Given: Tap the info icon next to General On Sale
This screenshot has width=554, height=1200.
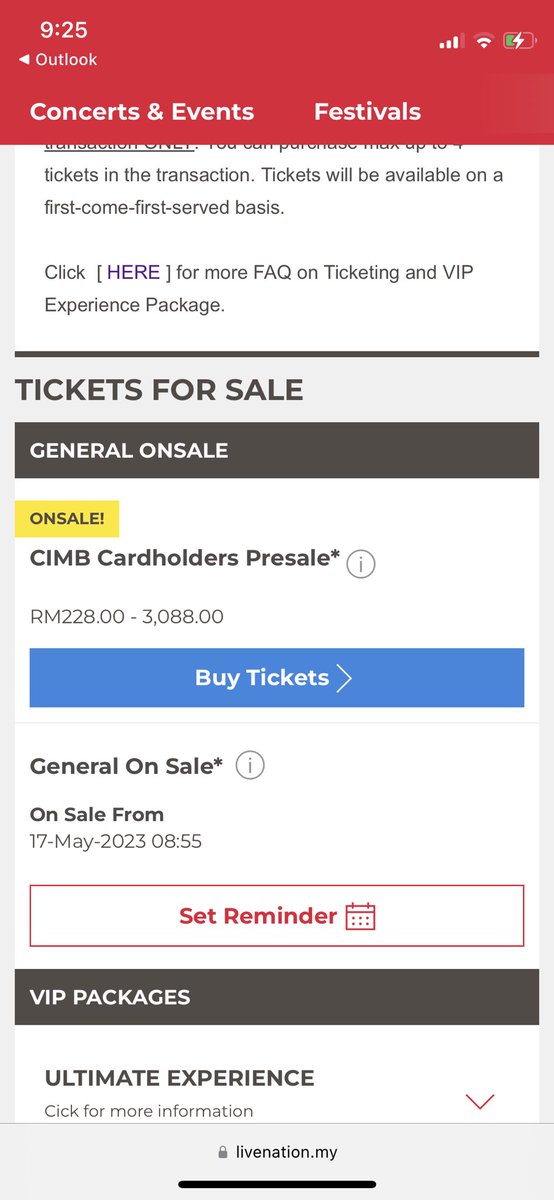Looking at the screenshot, I should (250, 766).
